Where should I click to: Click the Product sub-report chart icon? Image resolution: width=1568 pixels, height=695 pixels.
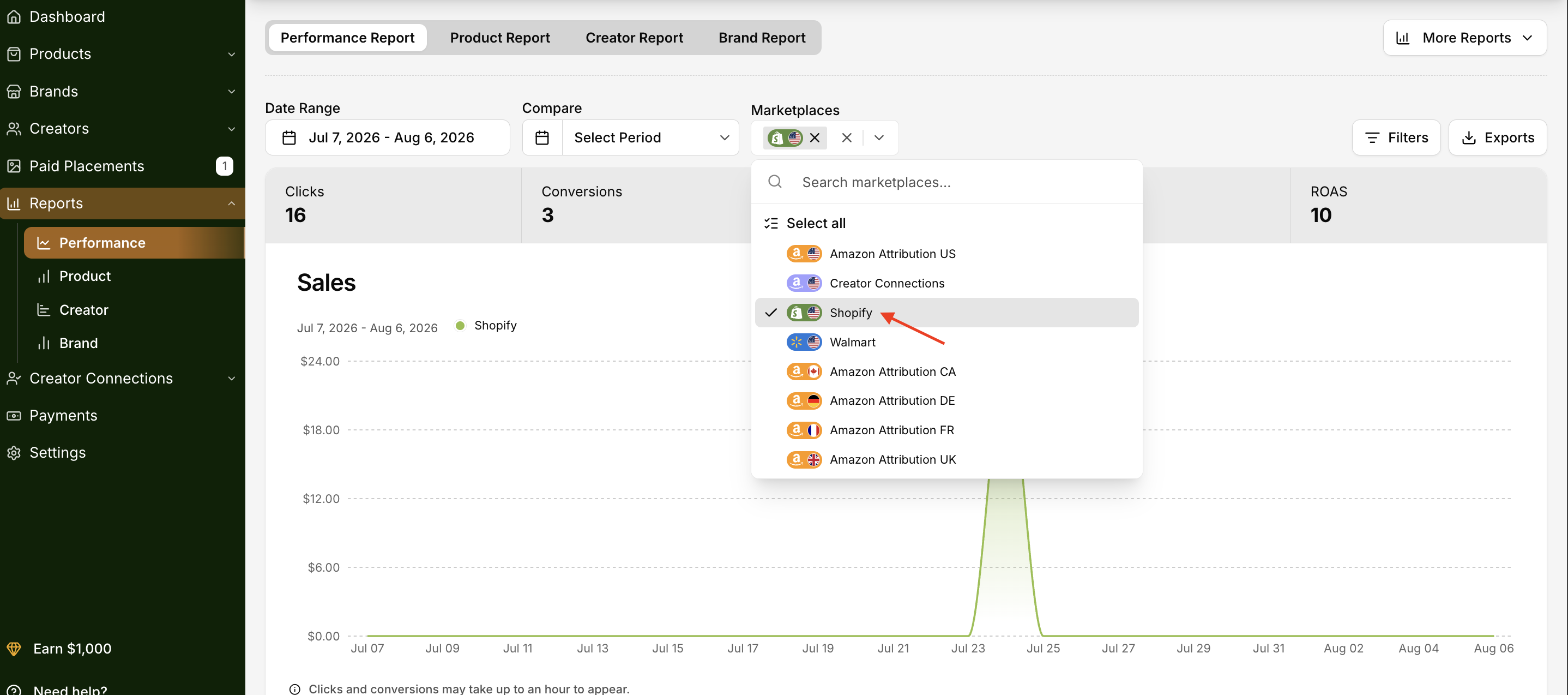(x=43, y=277)
